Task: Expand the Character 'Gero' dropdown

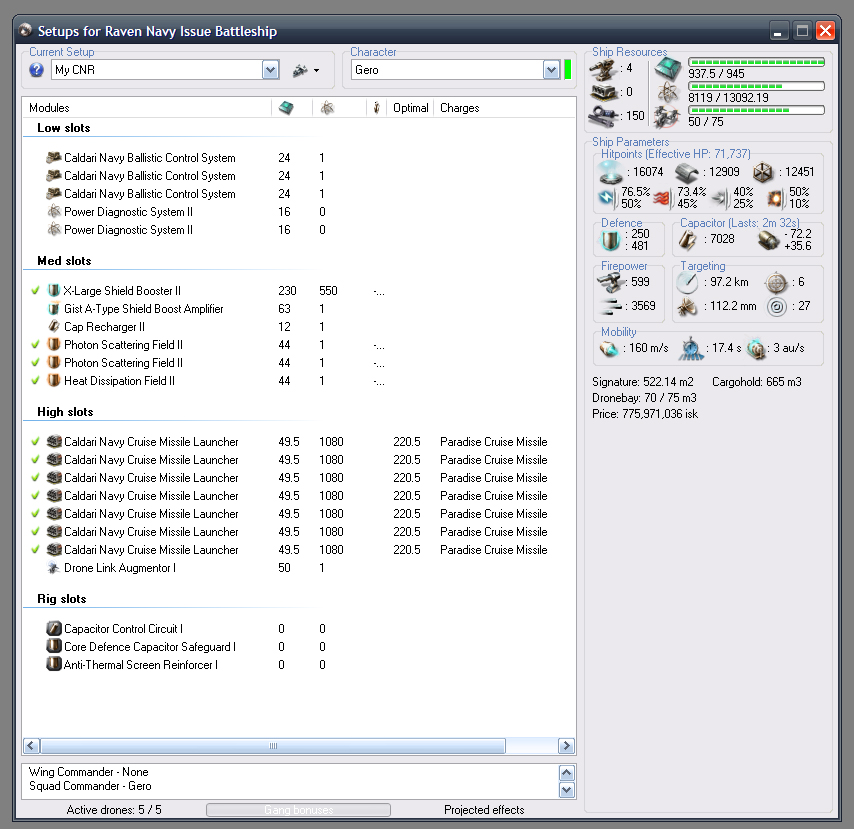Action: [551, 70]
